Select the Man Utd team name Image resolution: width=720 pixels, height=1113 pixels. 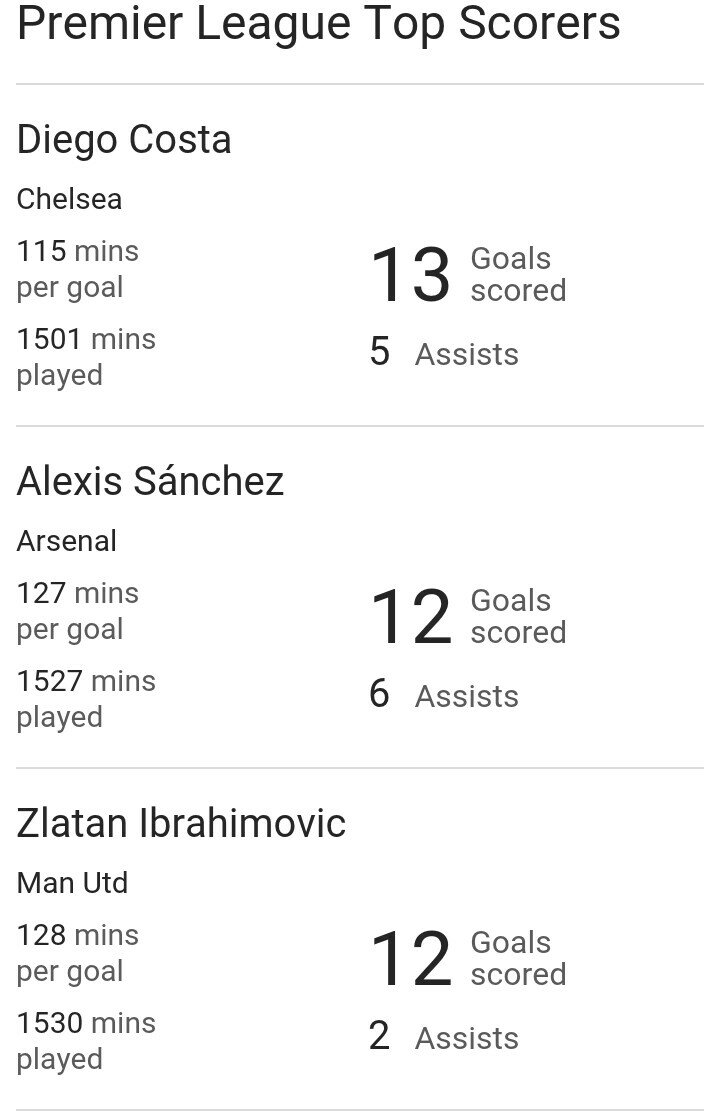point(72,883)
